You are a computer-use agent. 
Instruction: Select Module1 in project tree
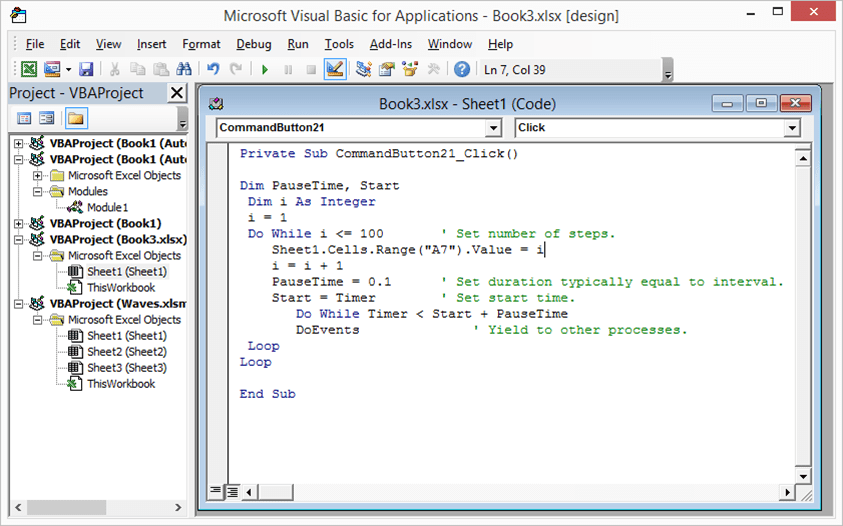(x=107, y=208)
